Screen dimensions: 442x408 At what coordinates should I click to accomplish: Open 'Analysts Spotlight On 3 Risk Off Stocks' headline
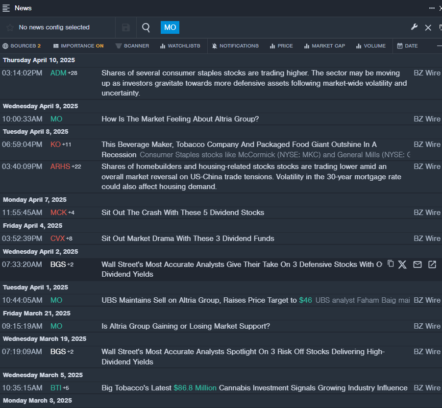point(243,357)
